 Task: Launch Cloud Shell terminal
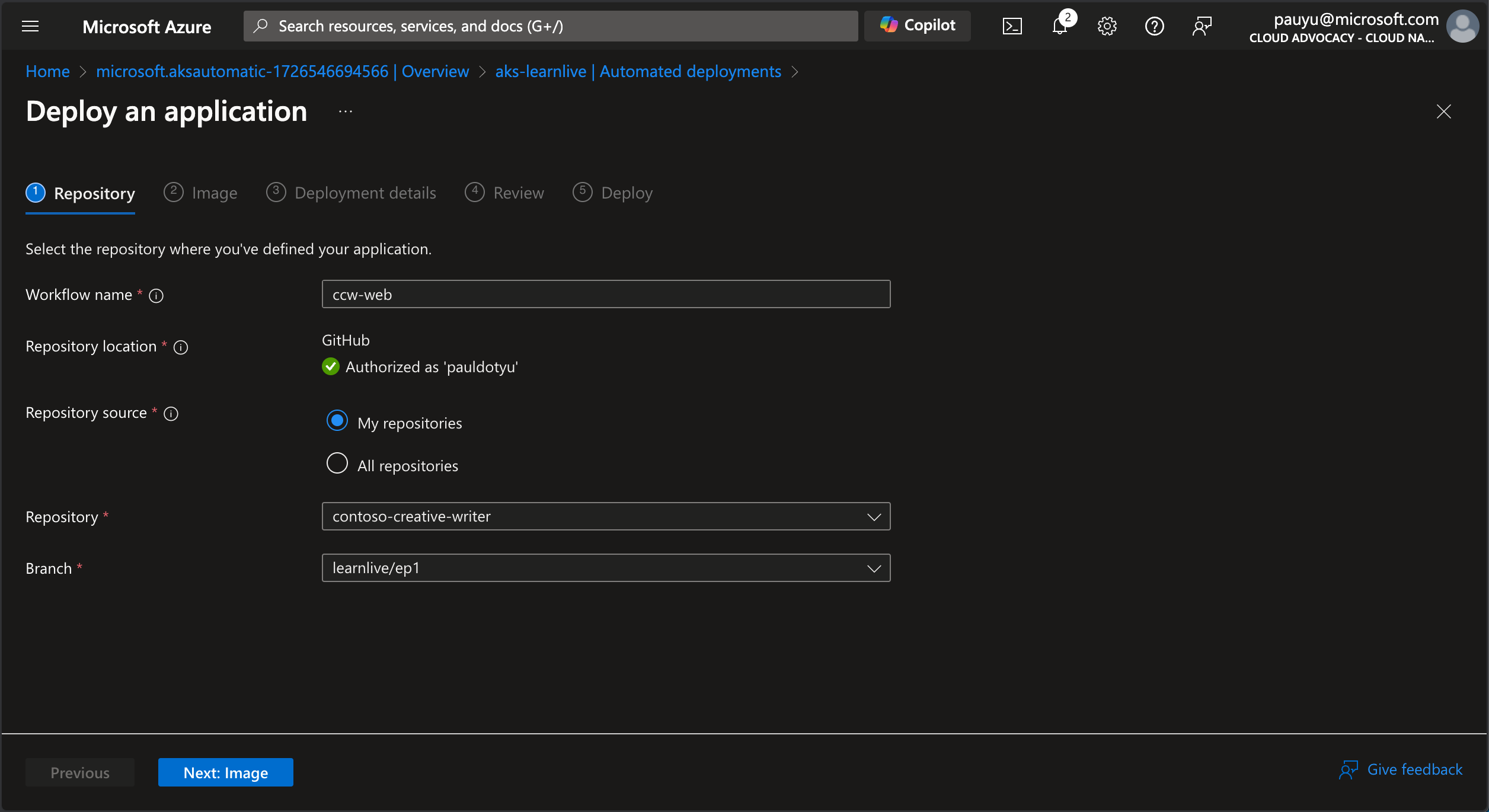(x=1012, y=26)
